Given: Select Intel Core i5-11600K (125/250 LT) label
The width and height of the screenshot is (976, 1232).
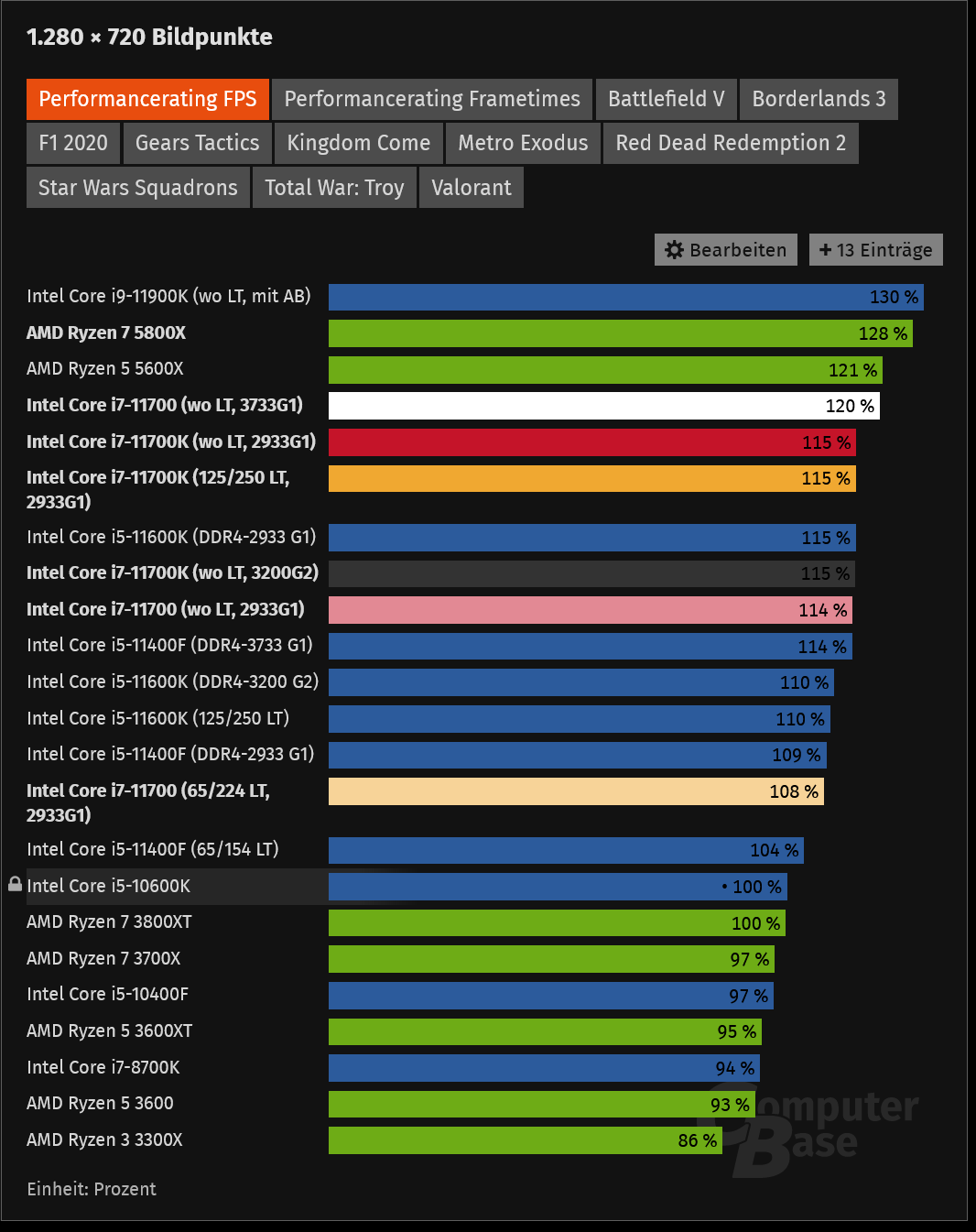Looking at the screenshot, I should [x=157, y=718].
